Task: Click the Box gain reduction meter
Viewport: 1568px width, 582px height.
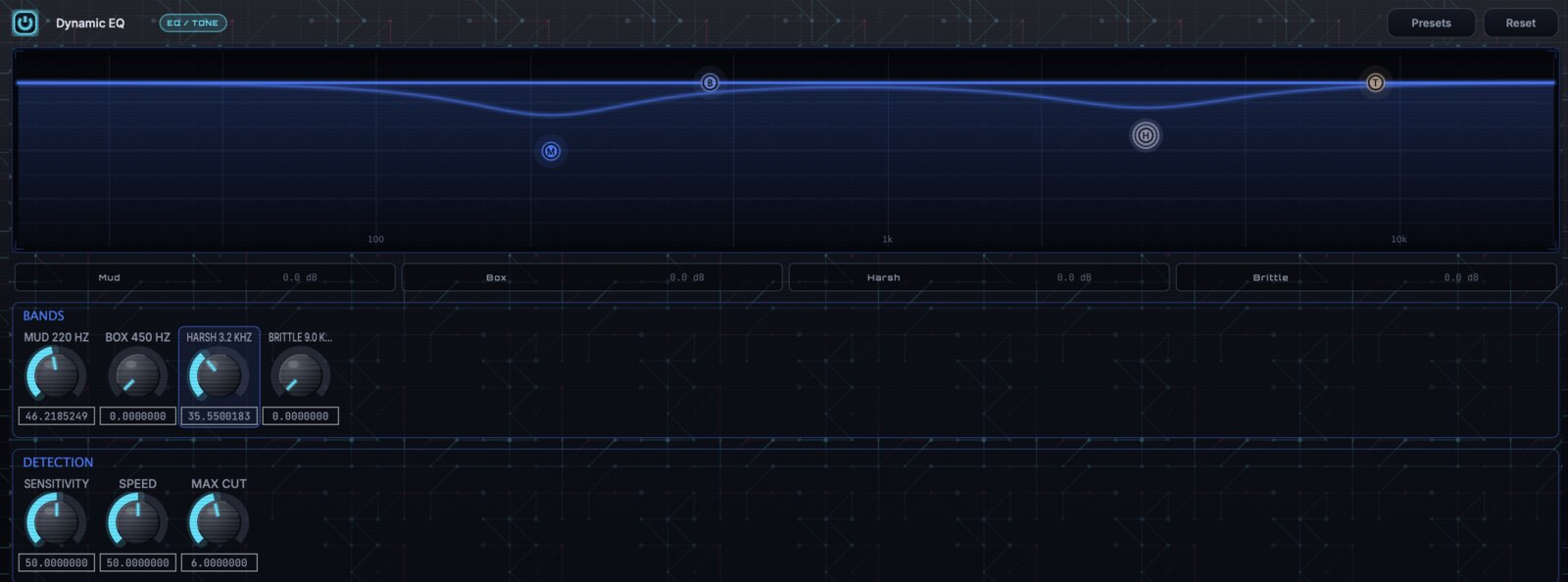Action: [x=592, y=277]
